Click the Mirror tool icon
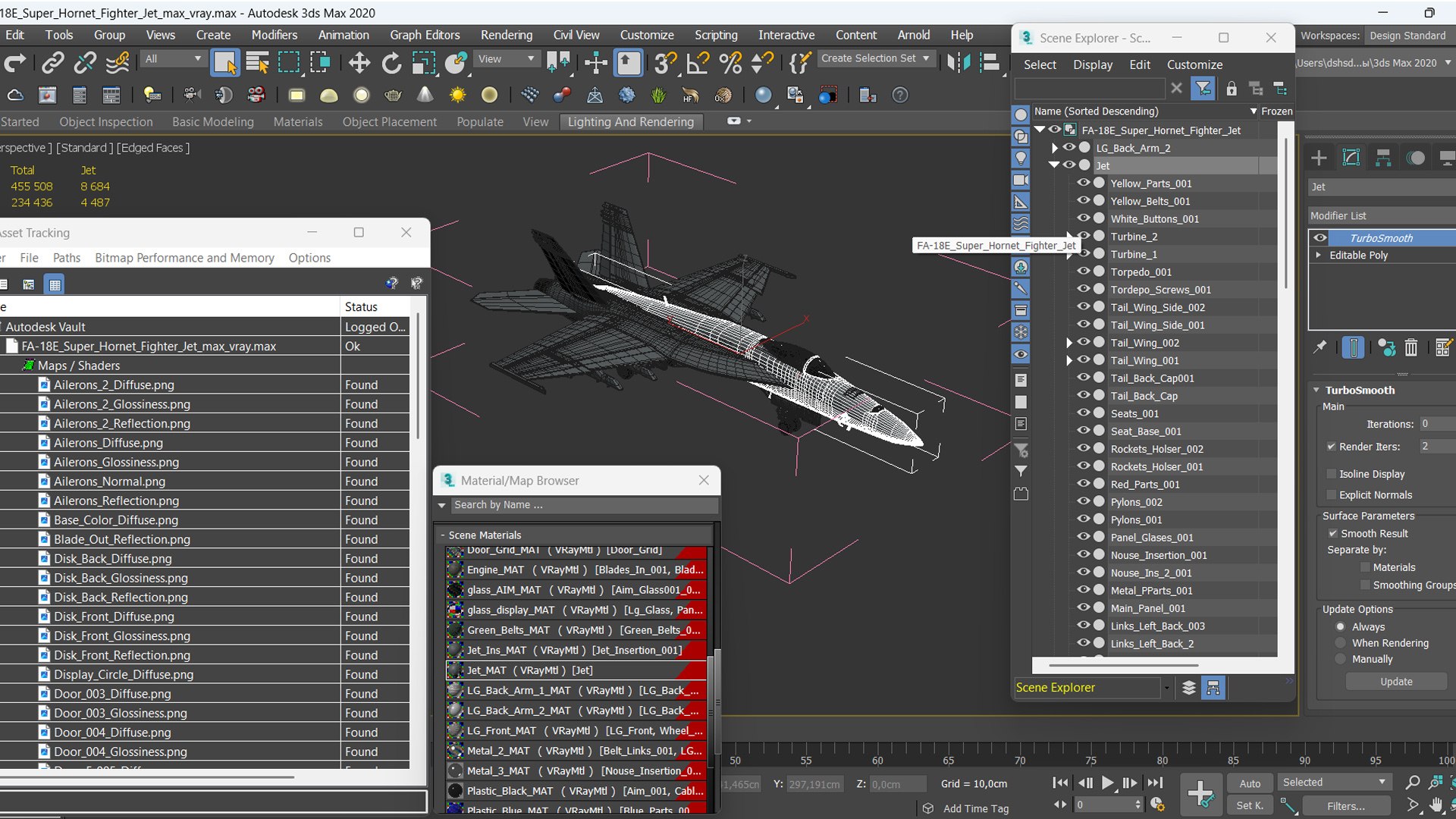The image size is (1456, 819). click(958, 63)
